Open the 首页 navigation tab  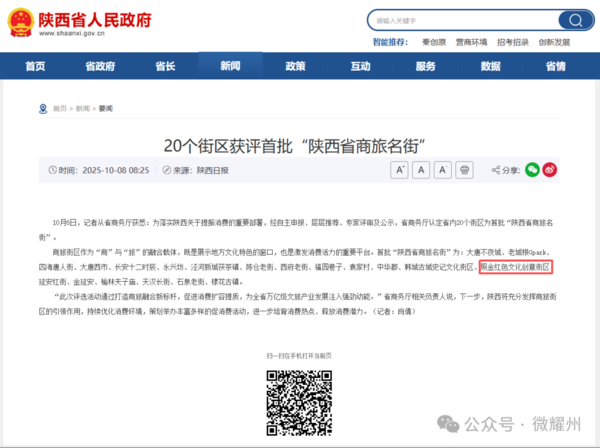pyautogui.click(x=36, y=66)
